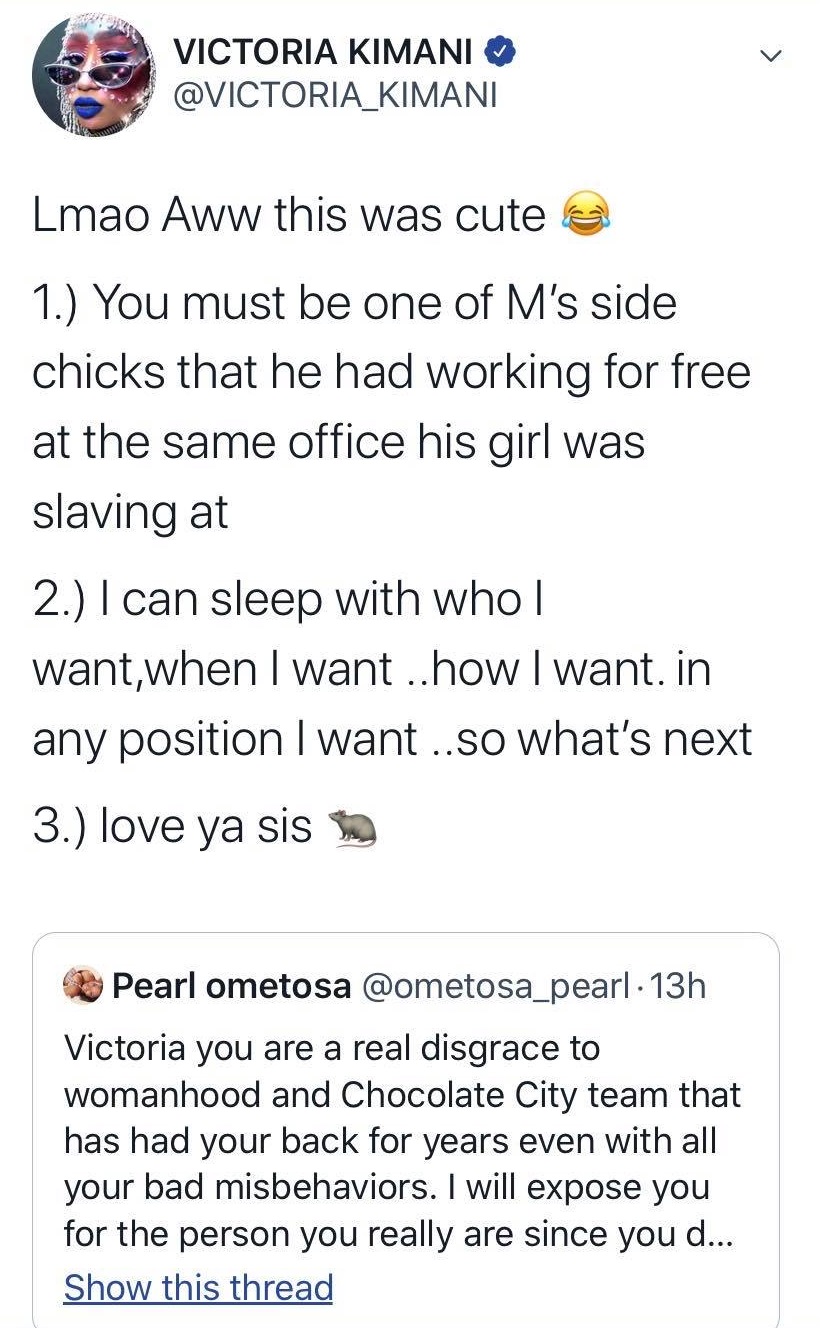Open the @ometosa_pearl handle
The height and width of the screenshot is (1328, 828).
pyautogui.click(x=494, y=987)
